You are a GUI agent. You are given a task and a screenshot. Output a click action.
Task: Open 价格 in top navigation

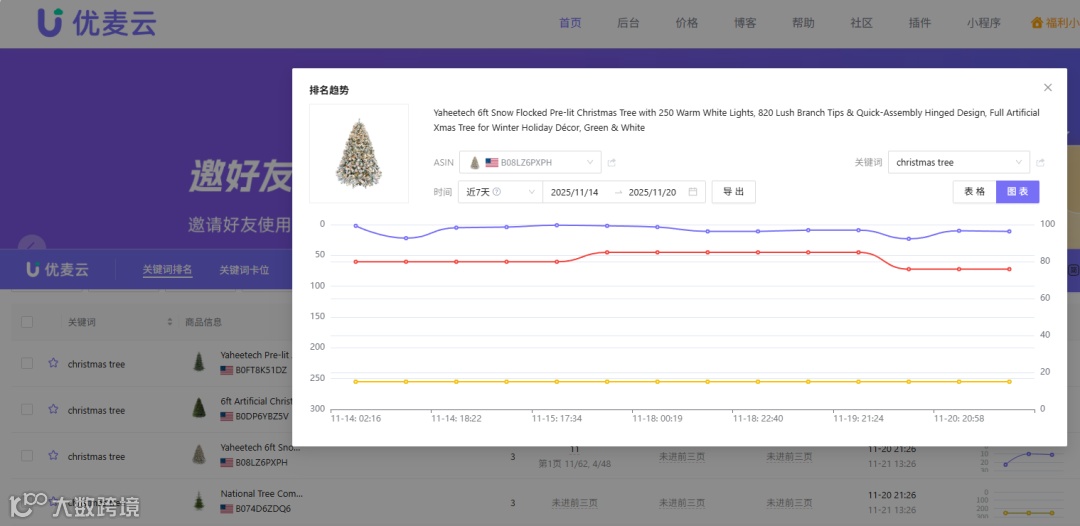687,23
